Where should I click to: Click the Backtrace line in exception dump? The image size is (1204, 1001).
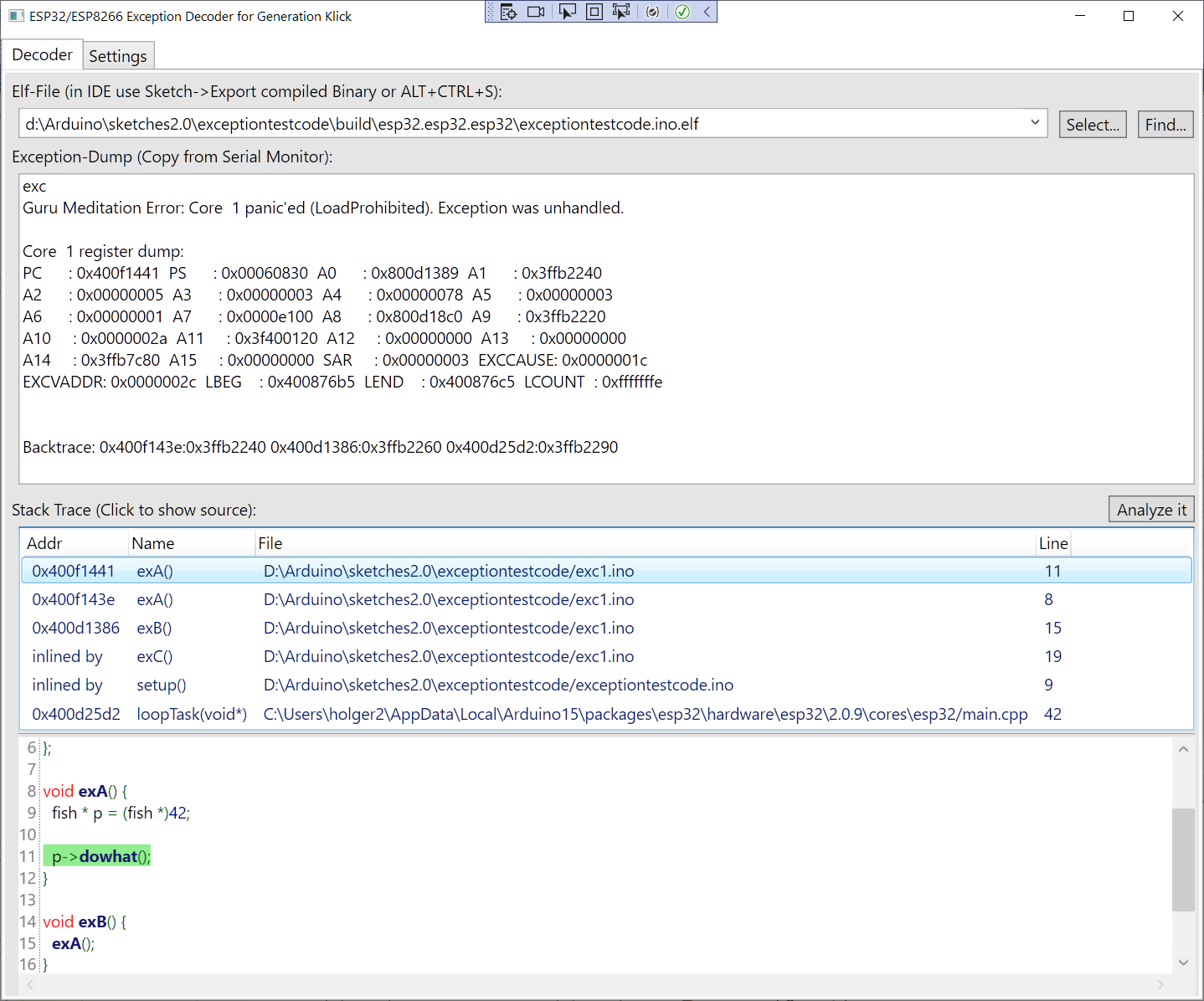(x=321, y=447)
